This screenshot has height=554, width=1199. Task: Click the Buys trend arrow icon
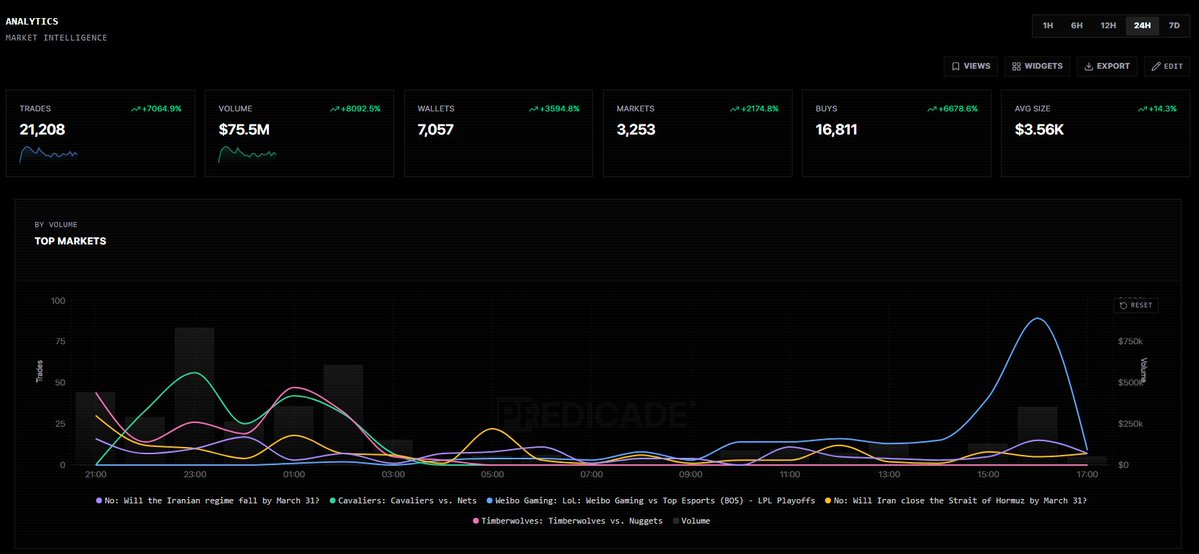(931, 109)
